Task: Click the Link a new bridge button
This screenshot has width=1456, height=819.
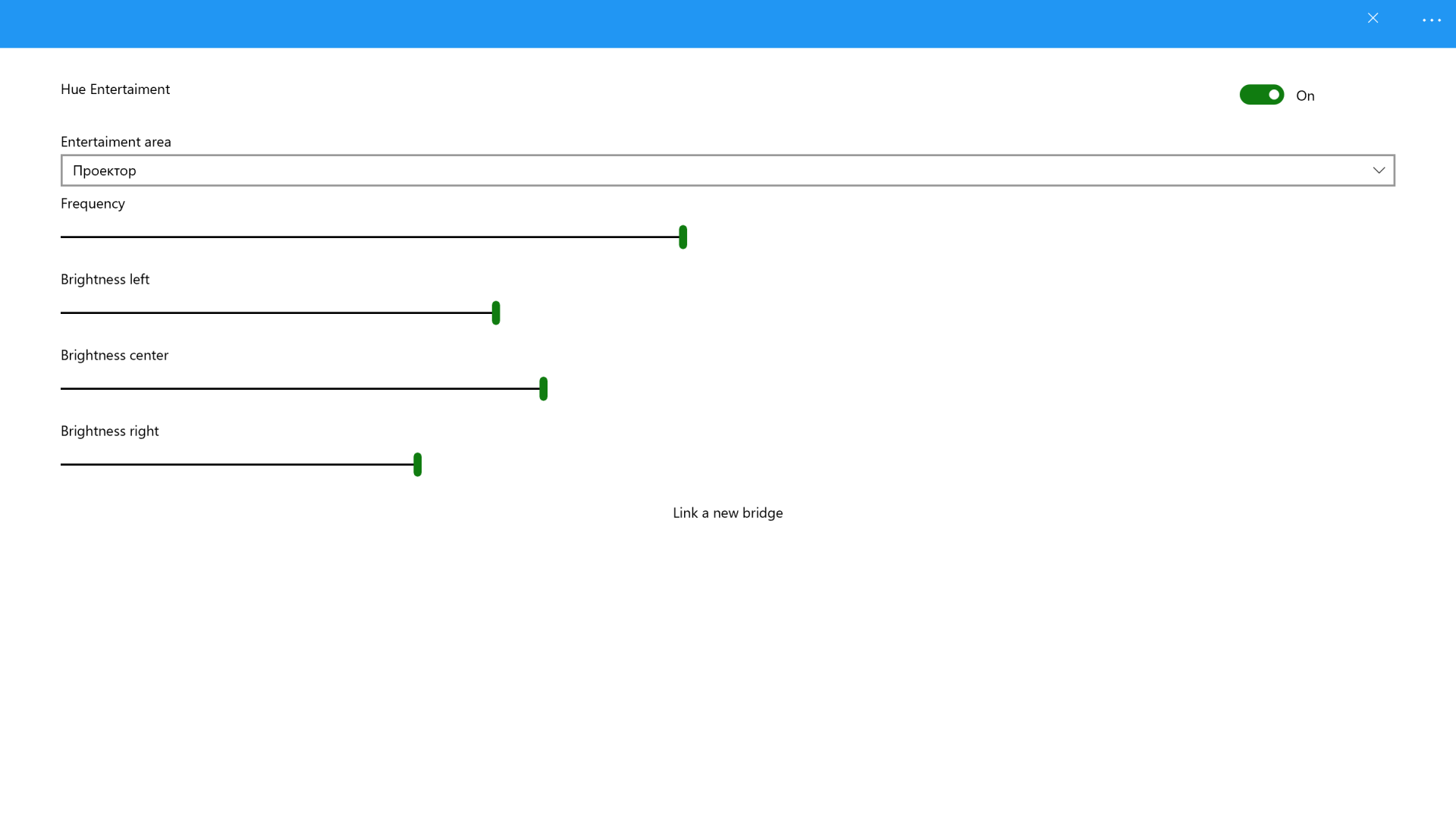Action: (727, 513)
